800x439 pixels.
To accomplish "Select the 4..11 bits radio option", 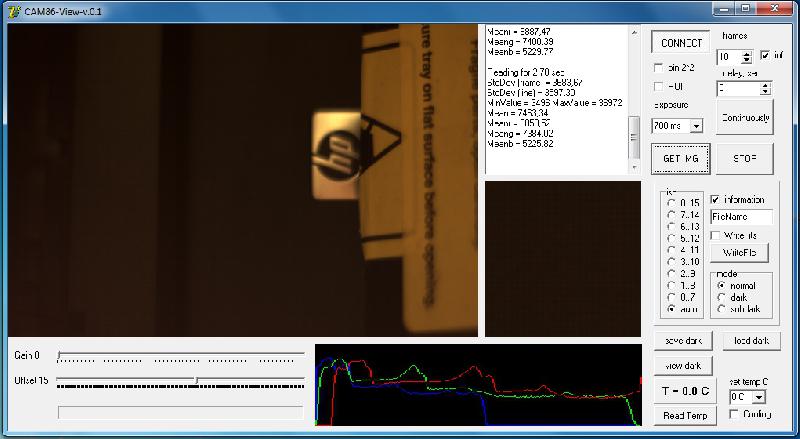I will click(x=671, y=250).
